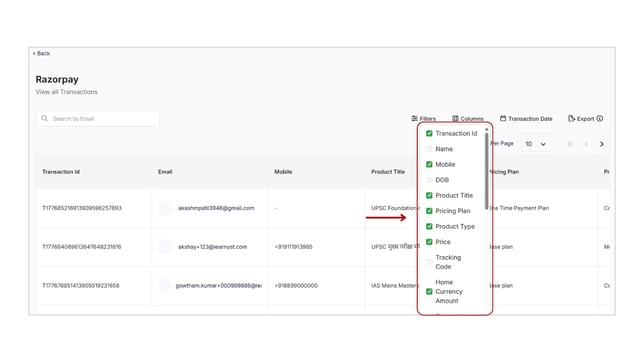Click the Product Title column header
644x362 pixels.
pyautogui.click(x=388, y=172)
